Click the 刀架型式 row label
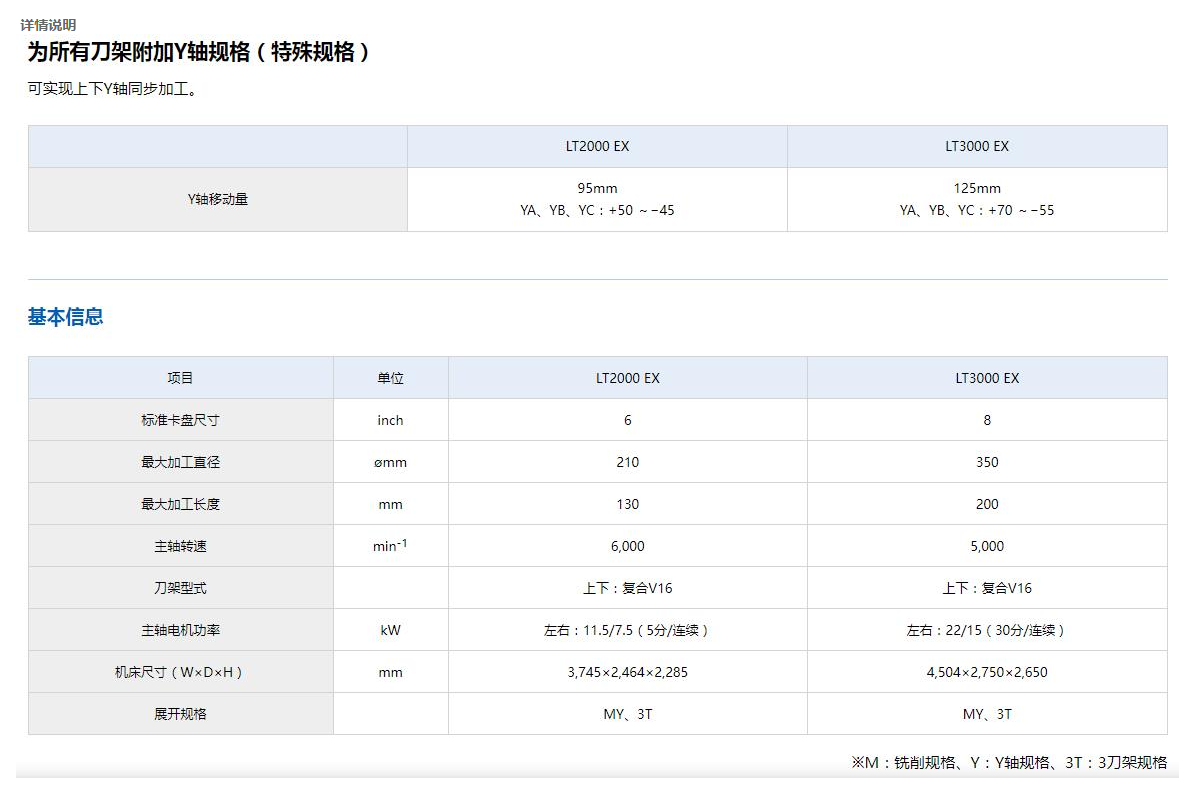1192x789 pixels. 181,588
